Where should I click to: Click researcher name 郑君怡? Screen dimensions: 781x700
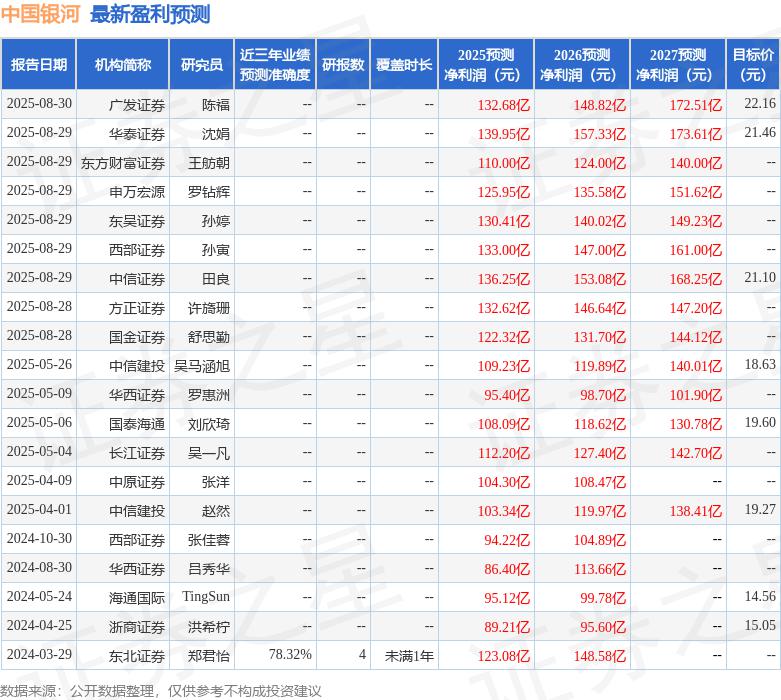209,656
